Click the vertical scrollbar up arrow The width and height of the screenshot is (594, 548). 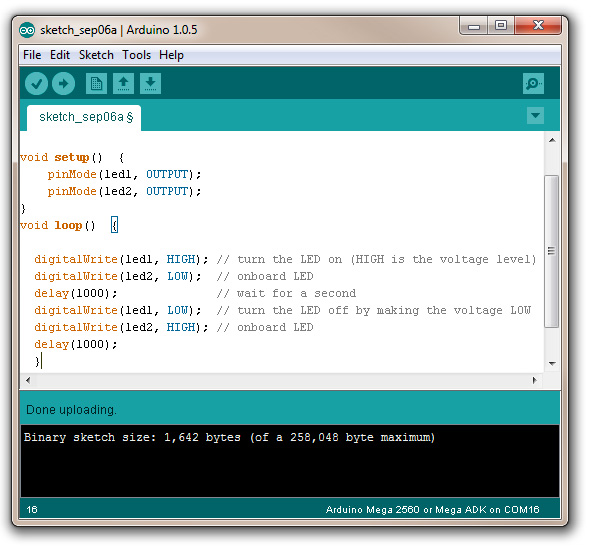tap(552, 140)
